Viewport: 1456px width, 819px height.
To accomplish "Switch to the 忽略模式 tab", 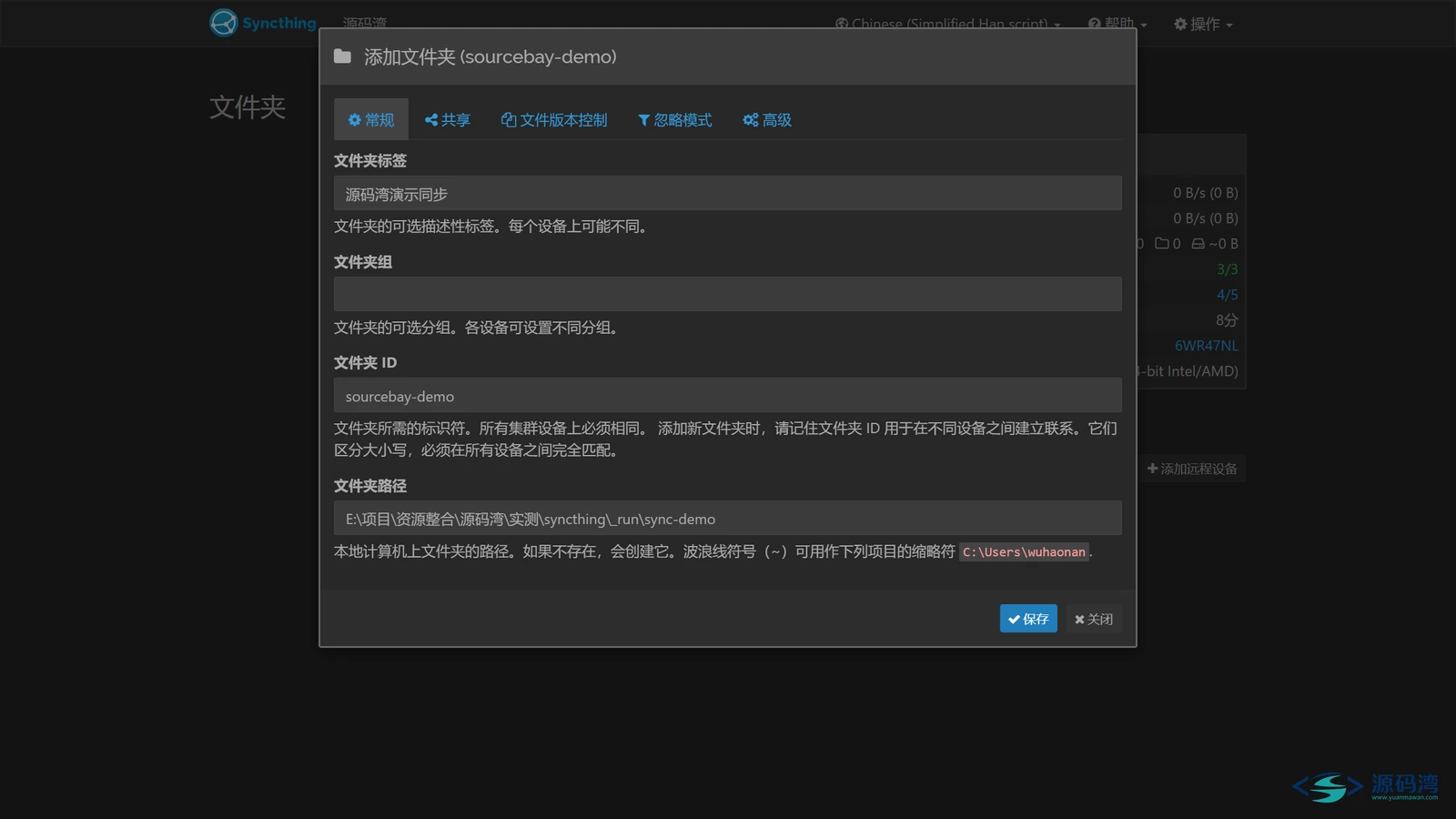I will [675, 120].
